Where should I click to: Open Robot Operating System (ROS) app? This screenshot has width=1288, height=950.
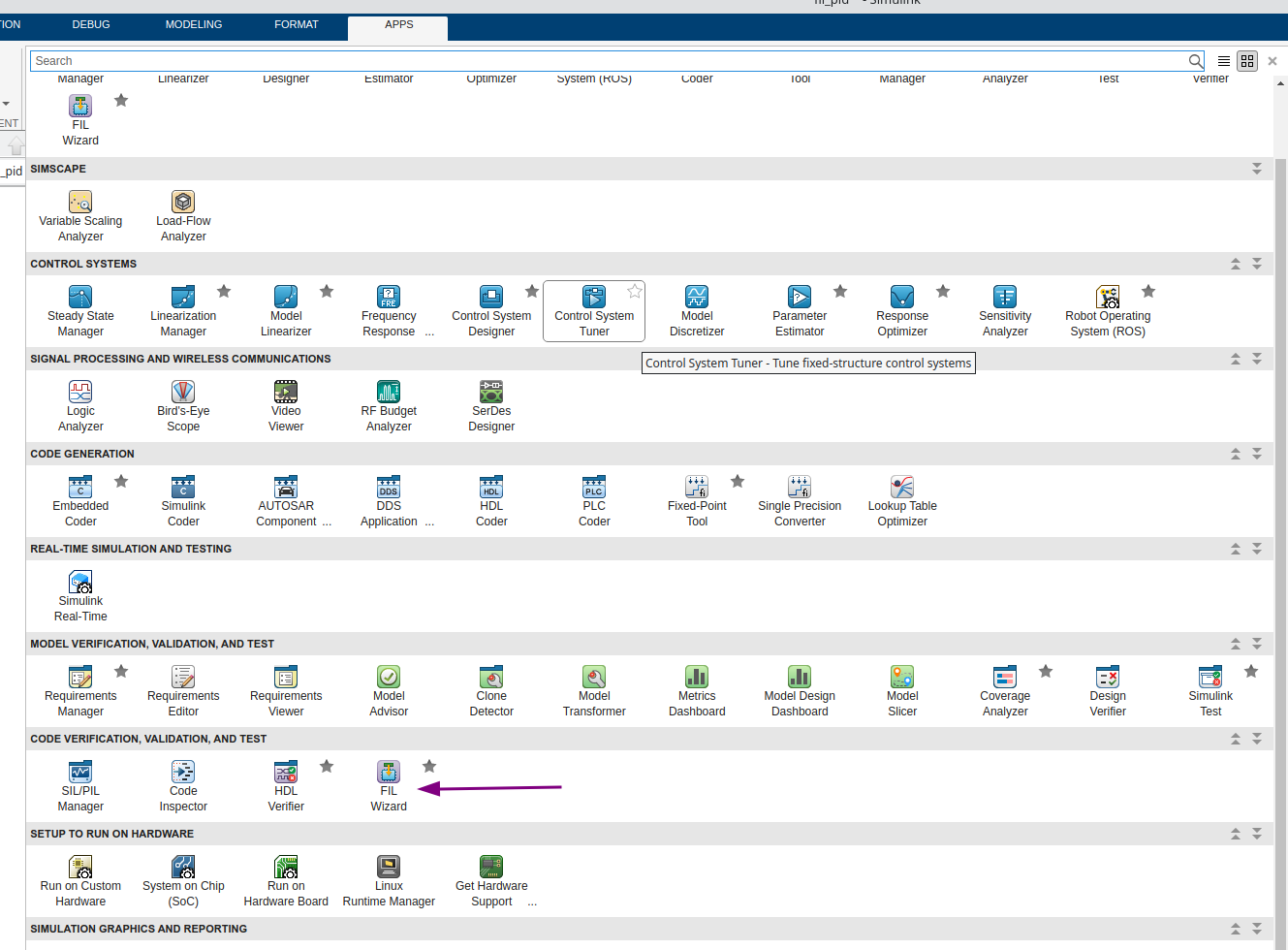pos(1108,310)
